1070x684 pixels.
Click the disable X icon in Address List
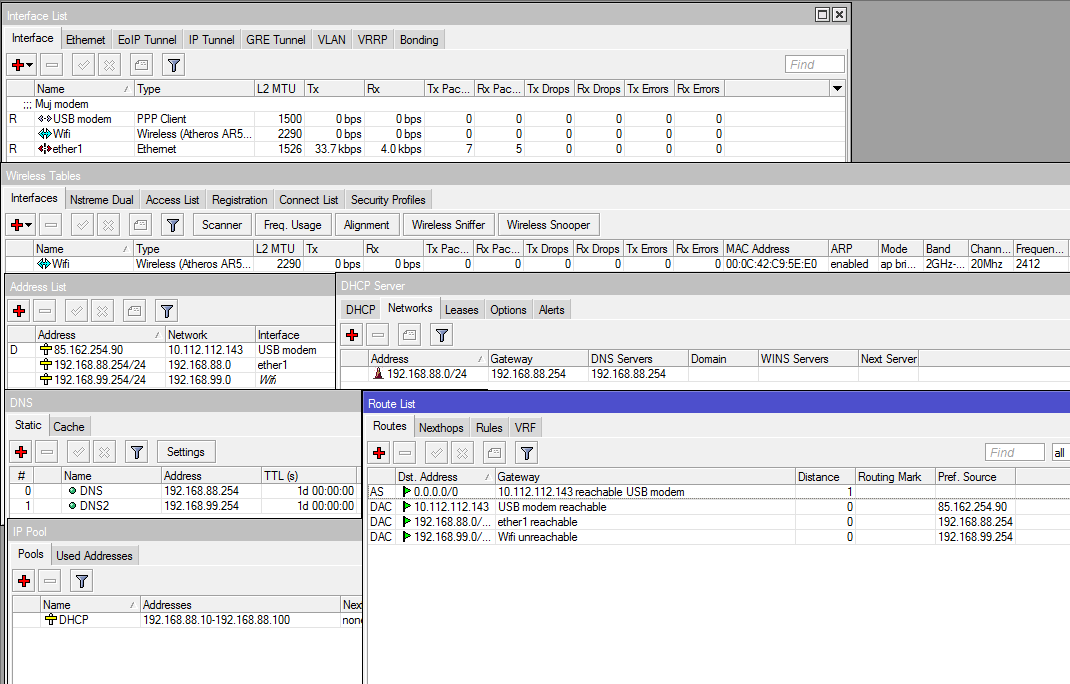(x=102, y=311)
